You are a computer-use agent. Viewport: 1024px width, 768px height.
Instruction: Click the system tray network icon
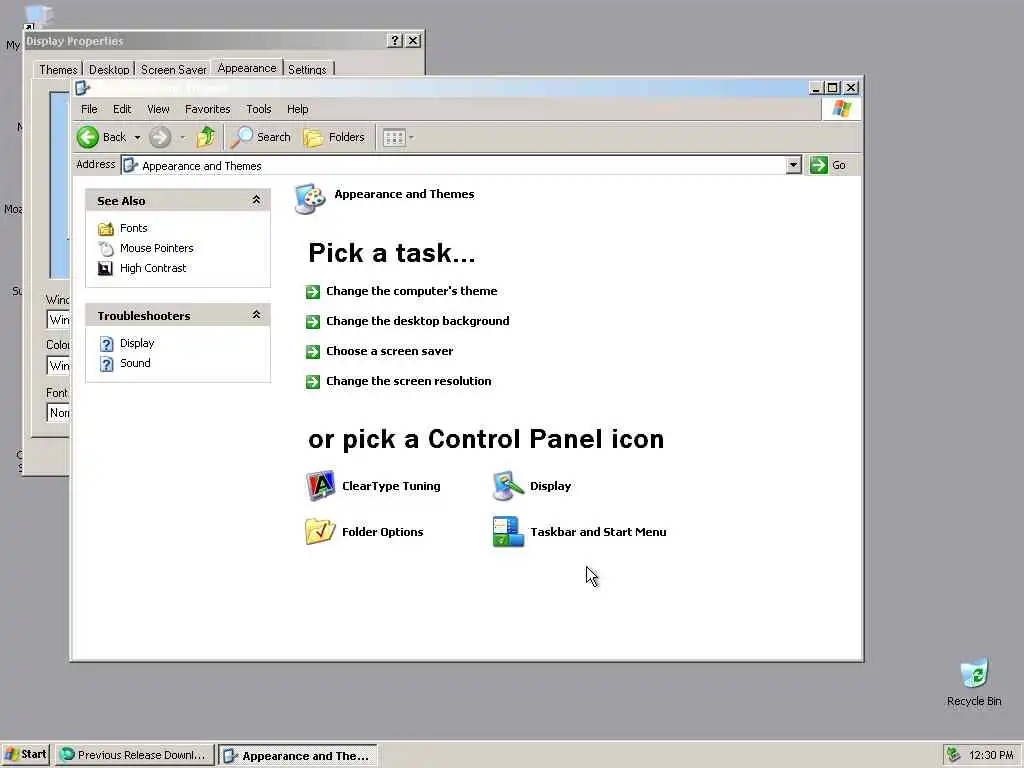[953, 755]
